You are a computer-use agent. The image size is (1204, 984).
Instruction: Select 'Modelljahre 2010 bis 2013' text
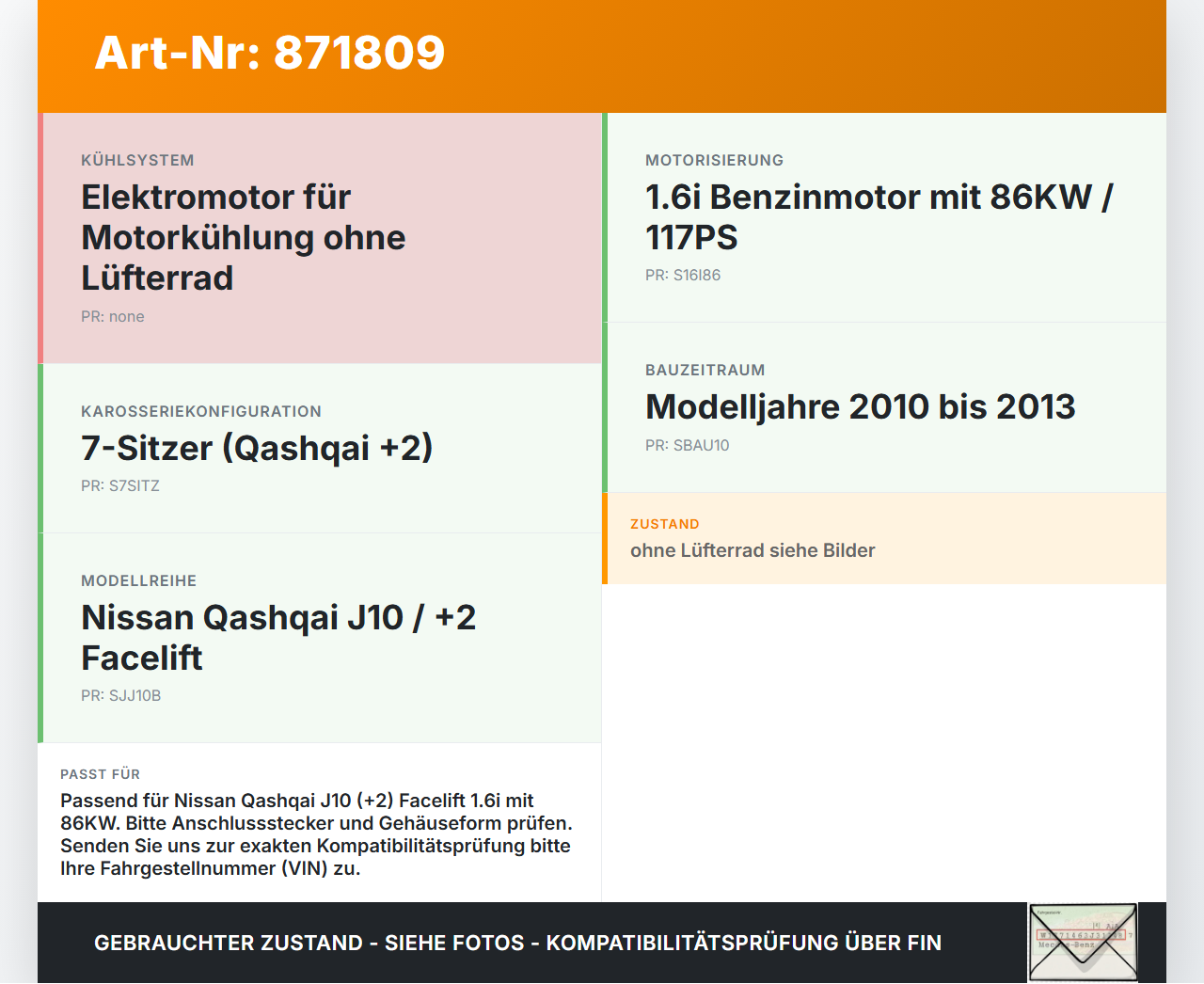[x=861, y=407]
